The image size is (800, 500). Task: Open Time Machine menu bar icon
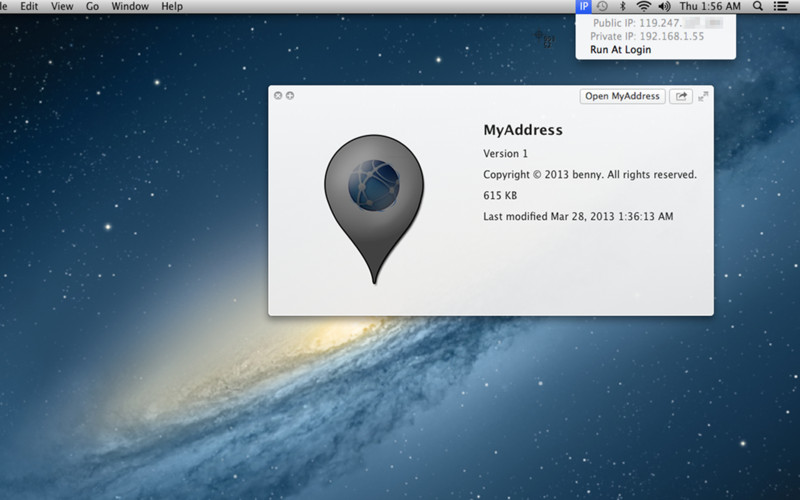pos(602,7)
